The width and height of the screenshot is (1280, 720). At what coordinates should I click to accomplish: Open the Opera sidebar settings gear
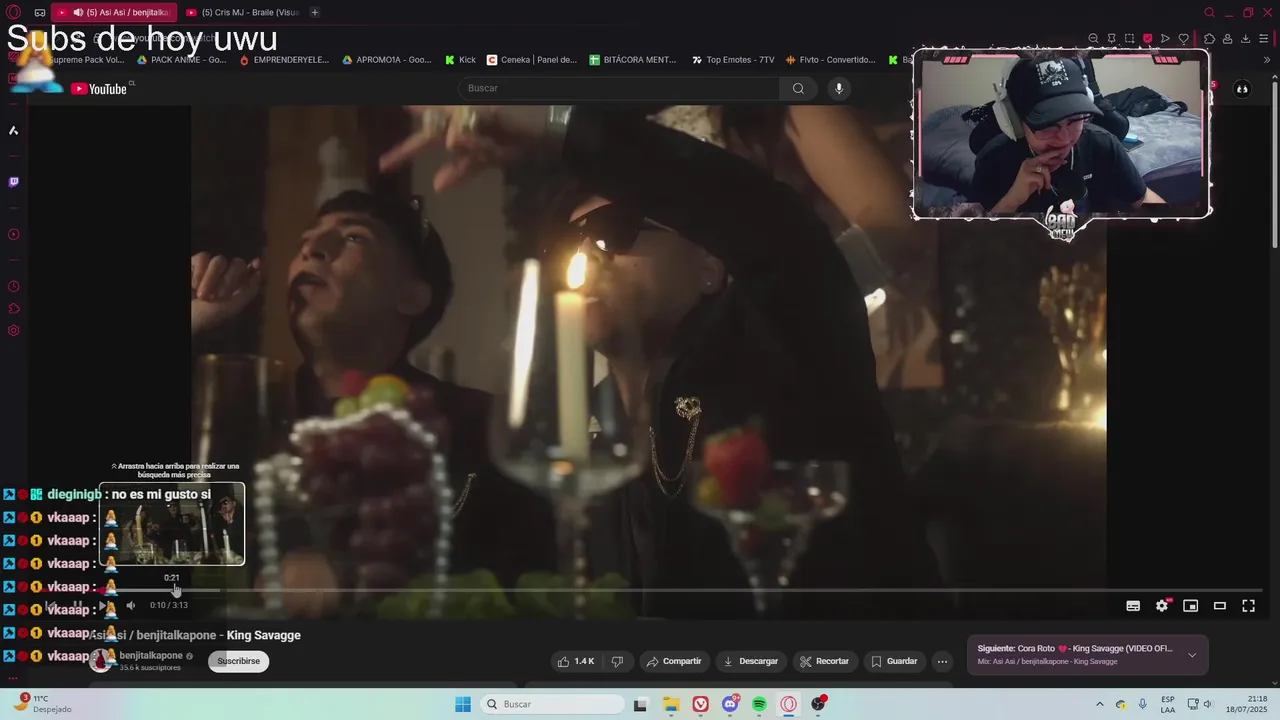(13, 331)
